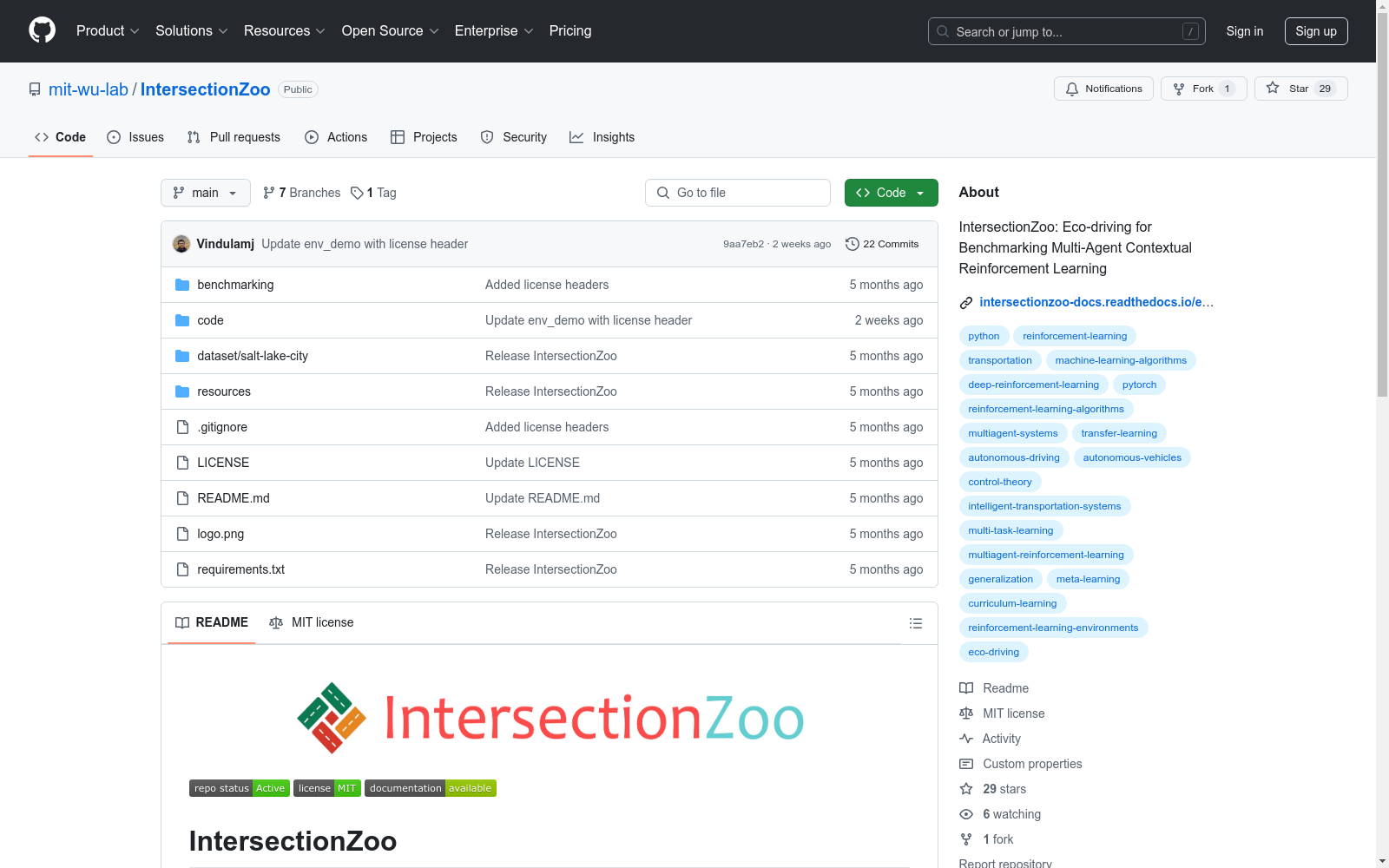Click the logo.png file icon
Image resolution: width=1389 pixels, height=868 pixels.
click(182, 534)
